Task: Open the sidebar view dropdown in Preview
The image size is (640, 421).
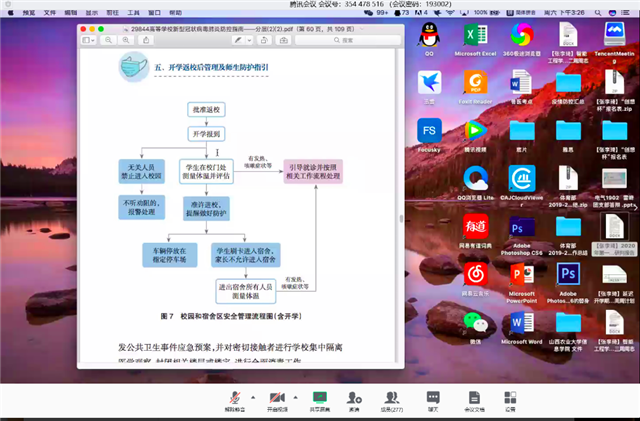Action: click(x=88, y=40)
